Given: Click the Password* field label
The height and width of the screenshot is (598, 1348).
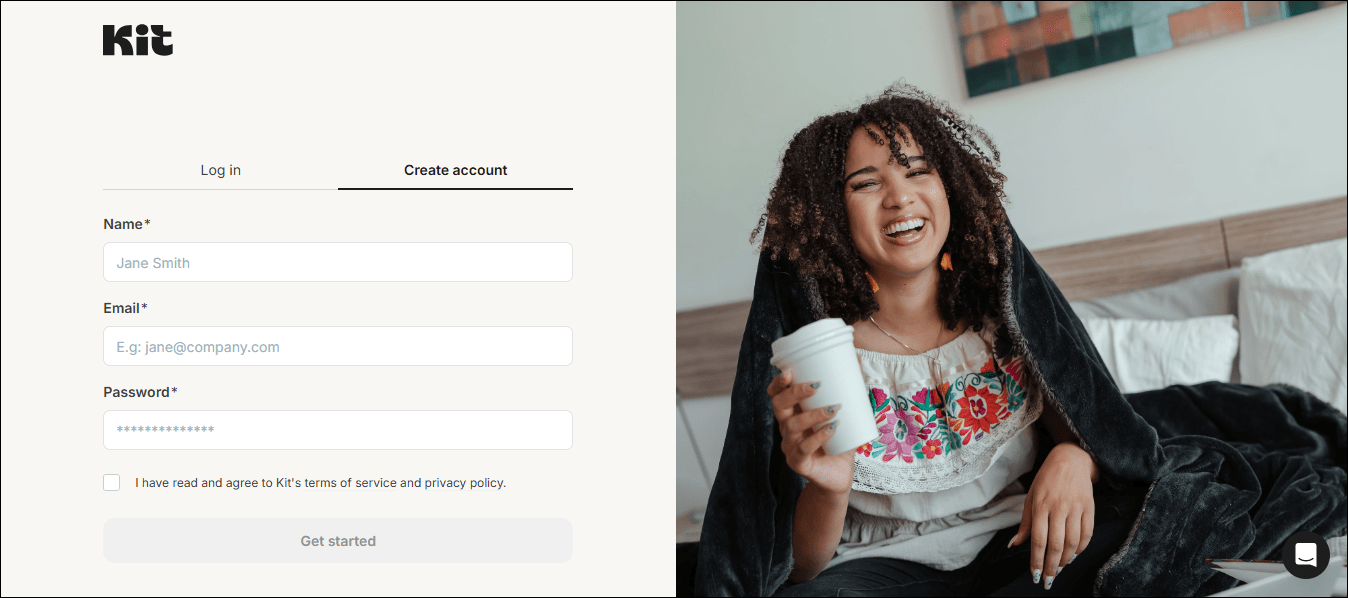Looking at the screenshot, I should [x=140, y=392].
